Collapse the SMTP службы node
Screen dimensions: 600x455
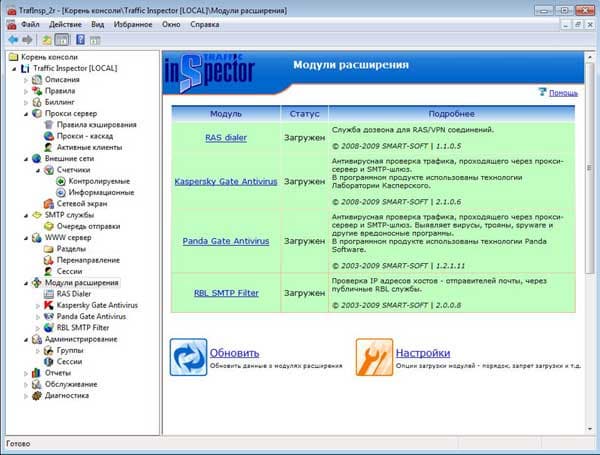coord(26,215)
